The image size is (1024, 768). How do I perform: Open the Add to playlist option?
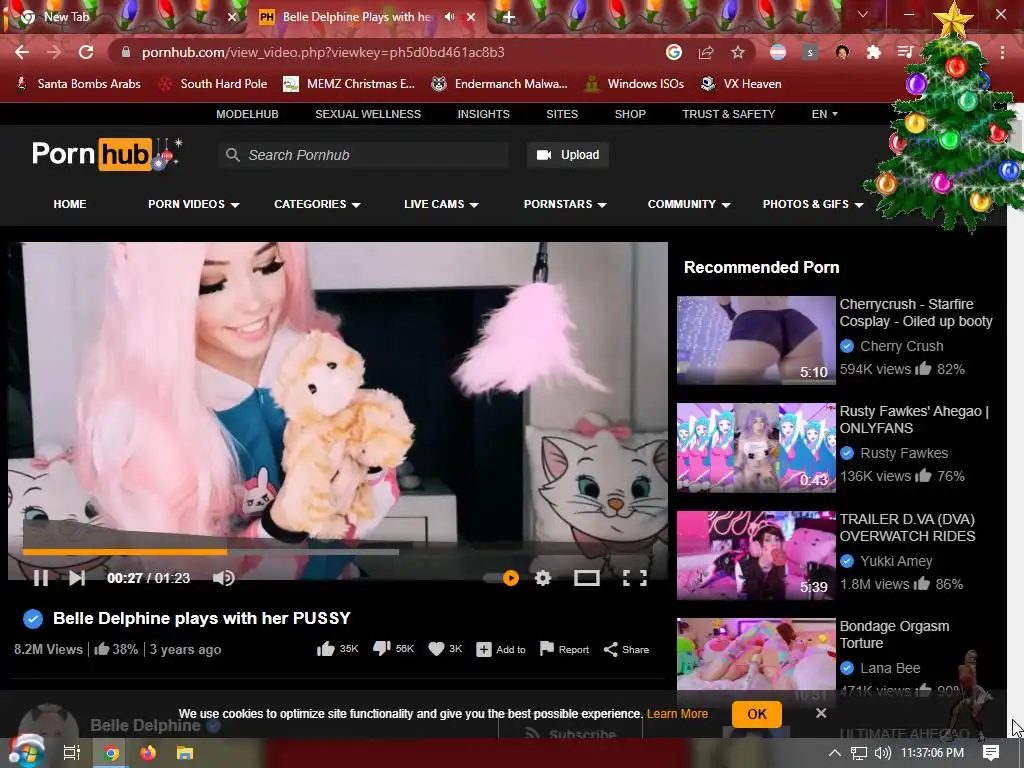point(501,650)
